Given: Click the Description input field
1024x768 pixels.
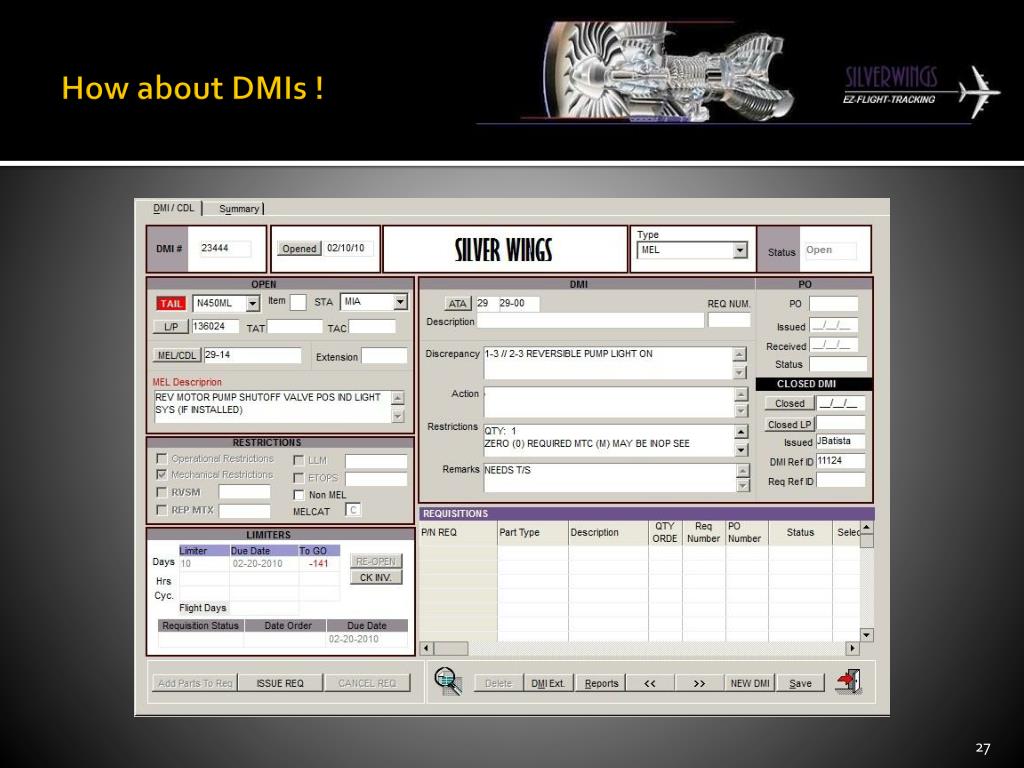Looking at the screenshot, I should 590,321.
